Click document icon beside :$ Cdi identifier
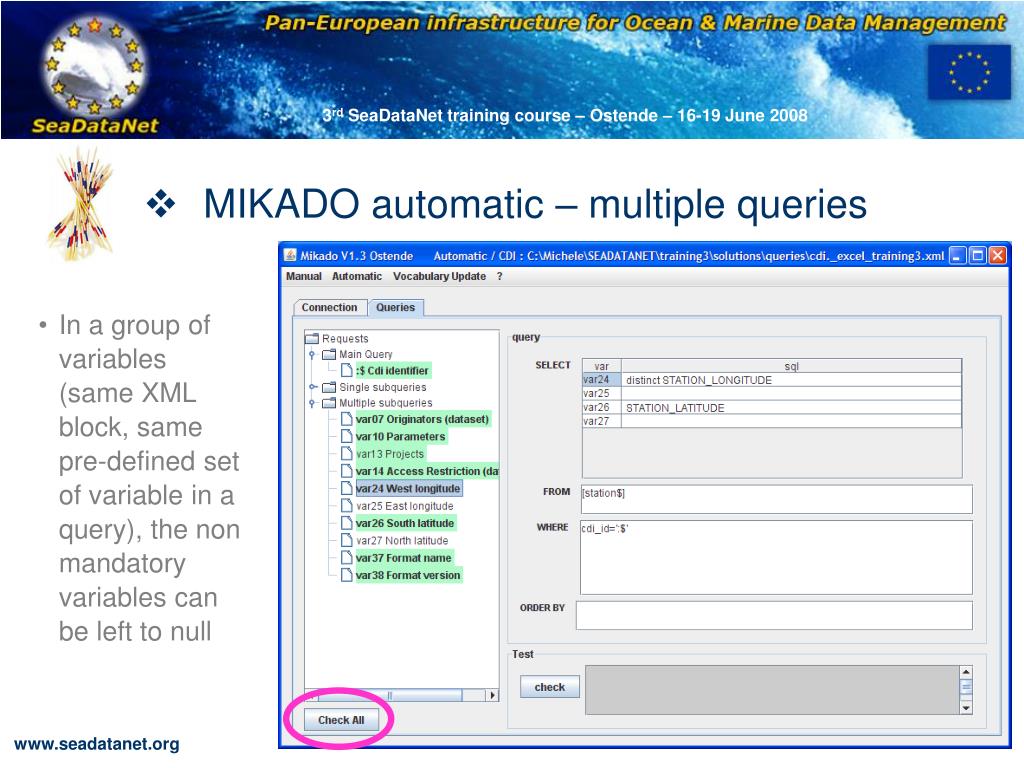 point(347,370)
